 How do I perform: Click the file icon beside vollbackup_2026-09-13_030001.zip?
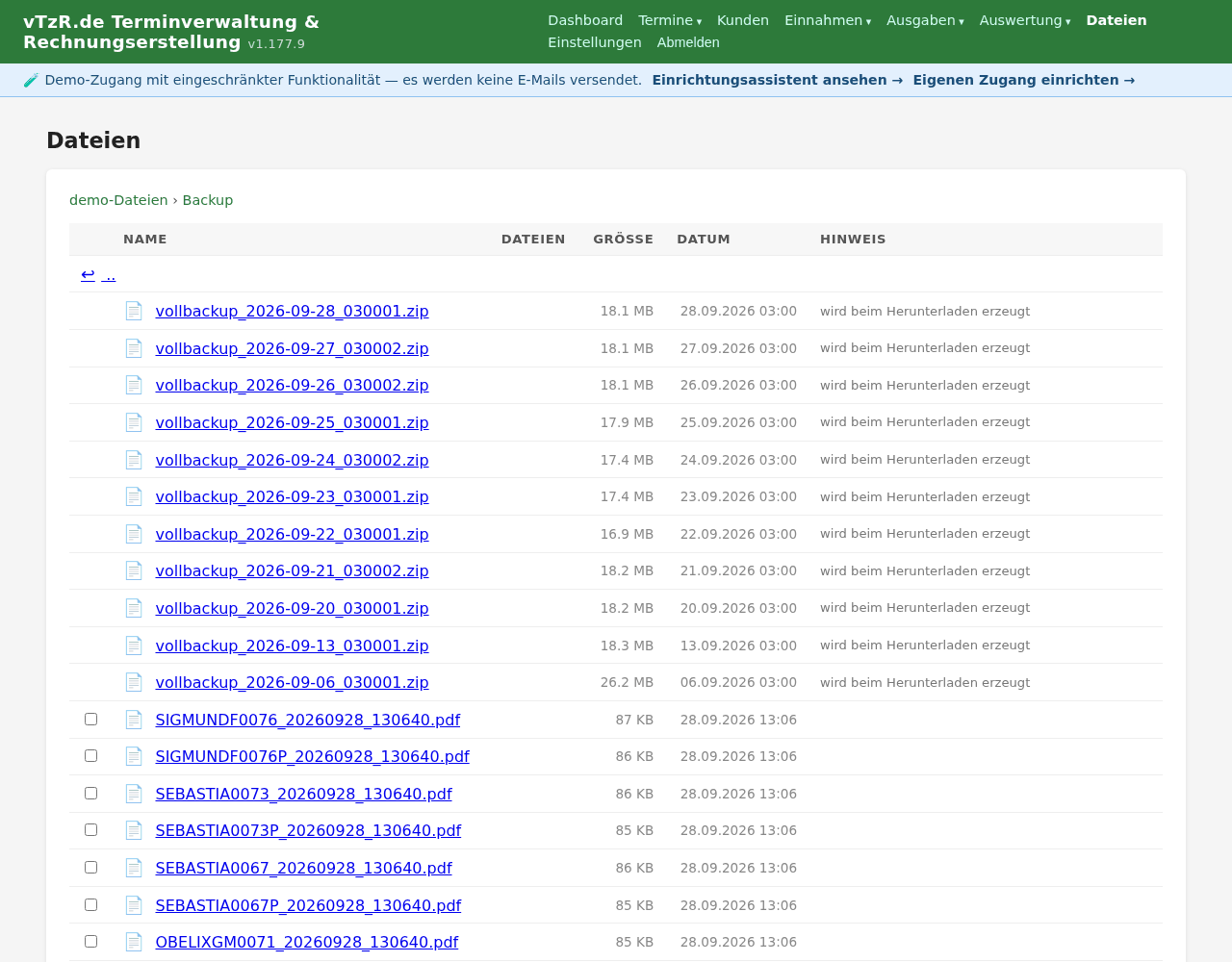coord(134,646)
